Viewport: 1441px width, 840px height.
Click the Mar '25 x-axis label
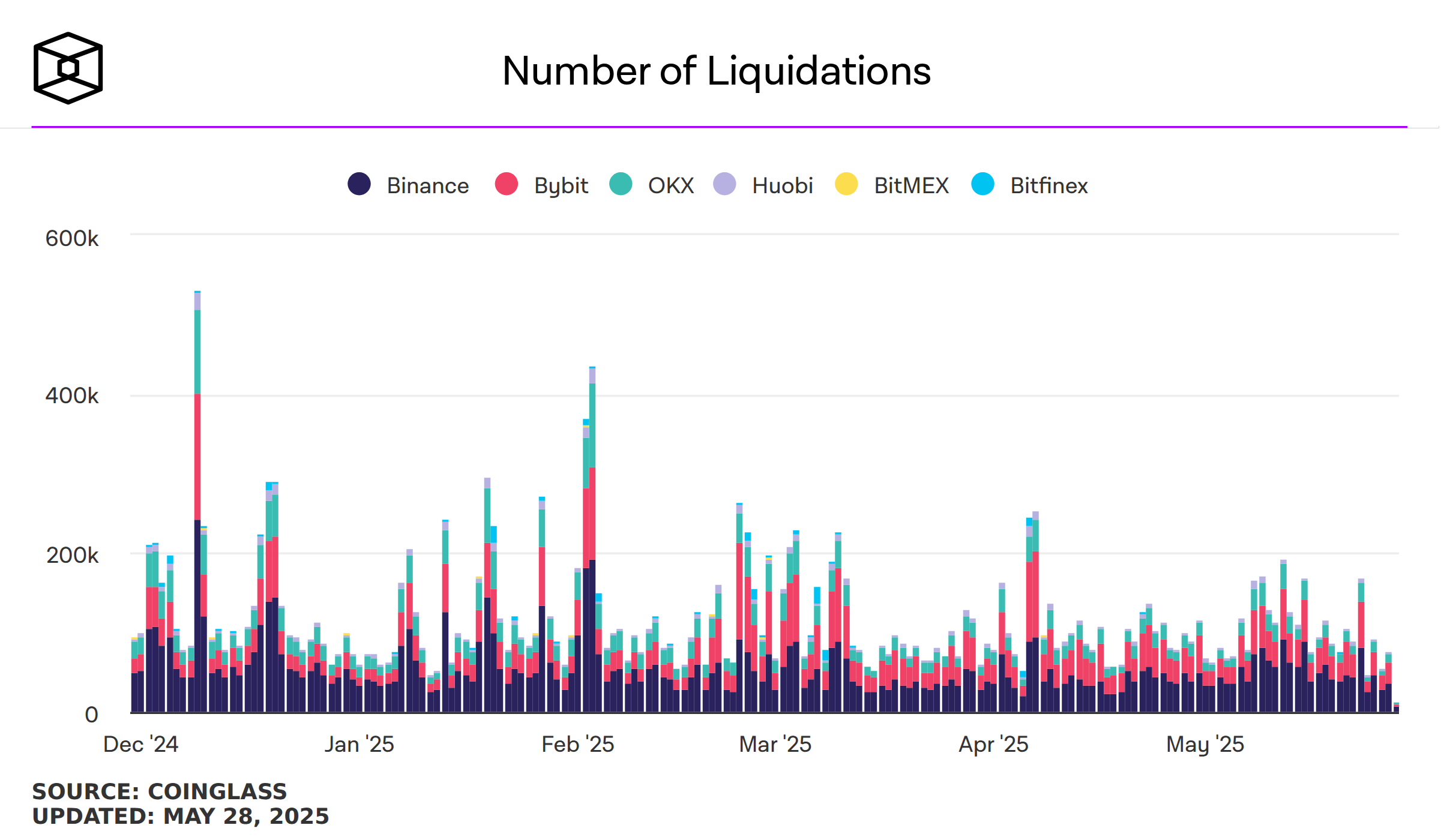point(775,745)
